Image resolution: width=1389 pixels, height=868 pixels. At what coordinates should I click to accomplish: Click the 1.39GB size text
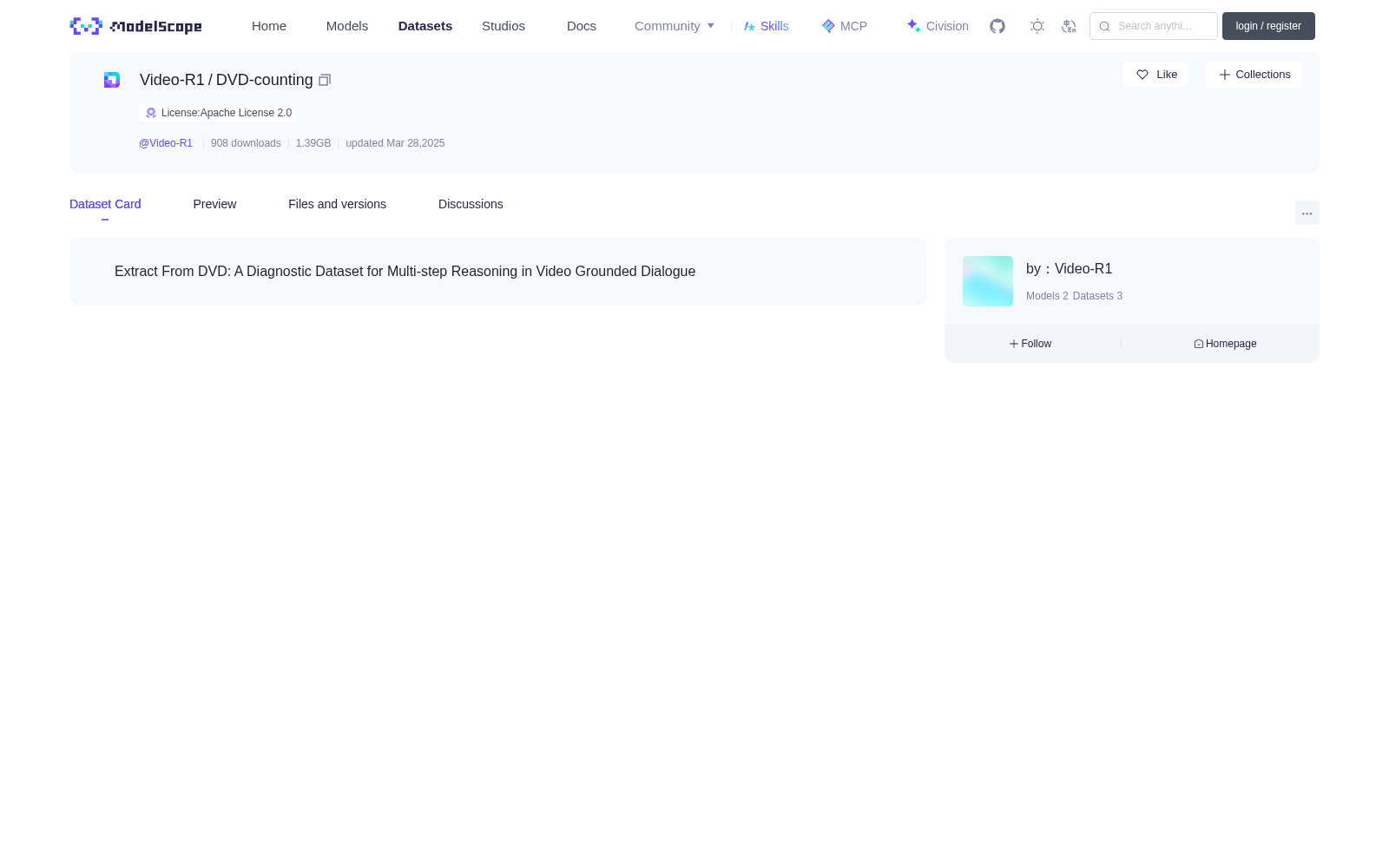tap(313, 143)
